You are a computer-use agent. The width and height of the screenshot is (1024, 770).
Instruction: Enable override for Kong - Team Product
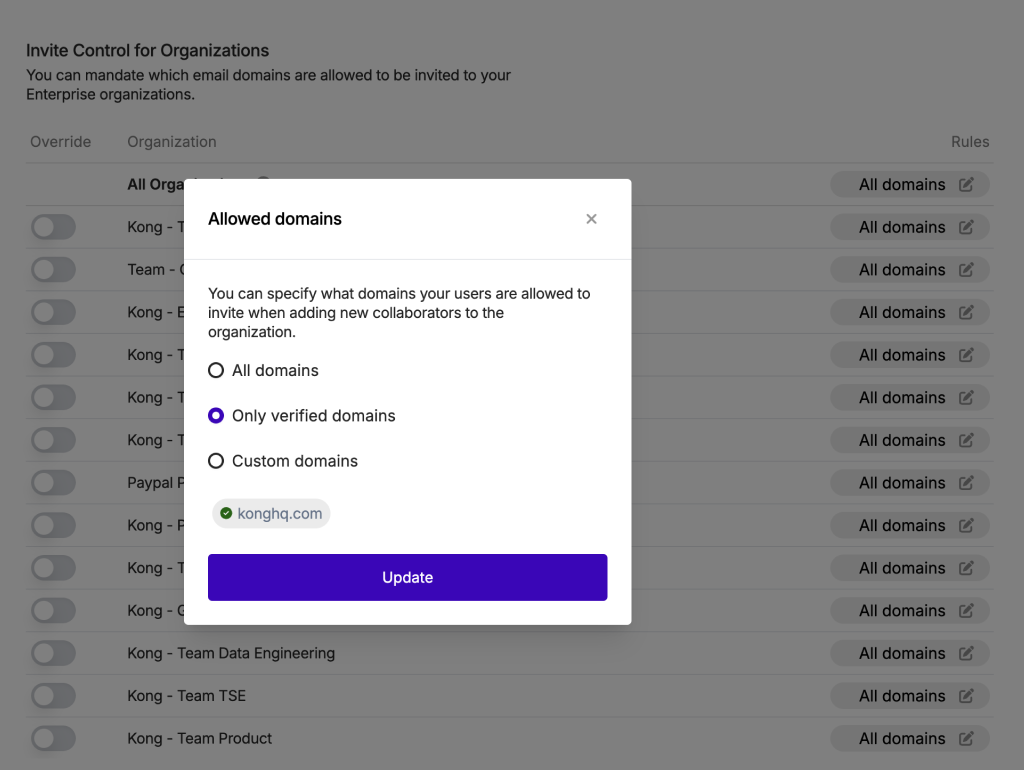click(x=54, y=739)
